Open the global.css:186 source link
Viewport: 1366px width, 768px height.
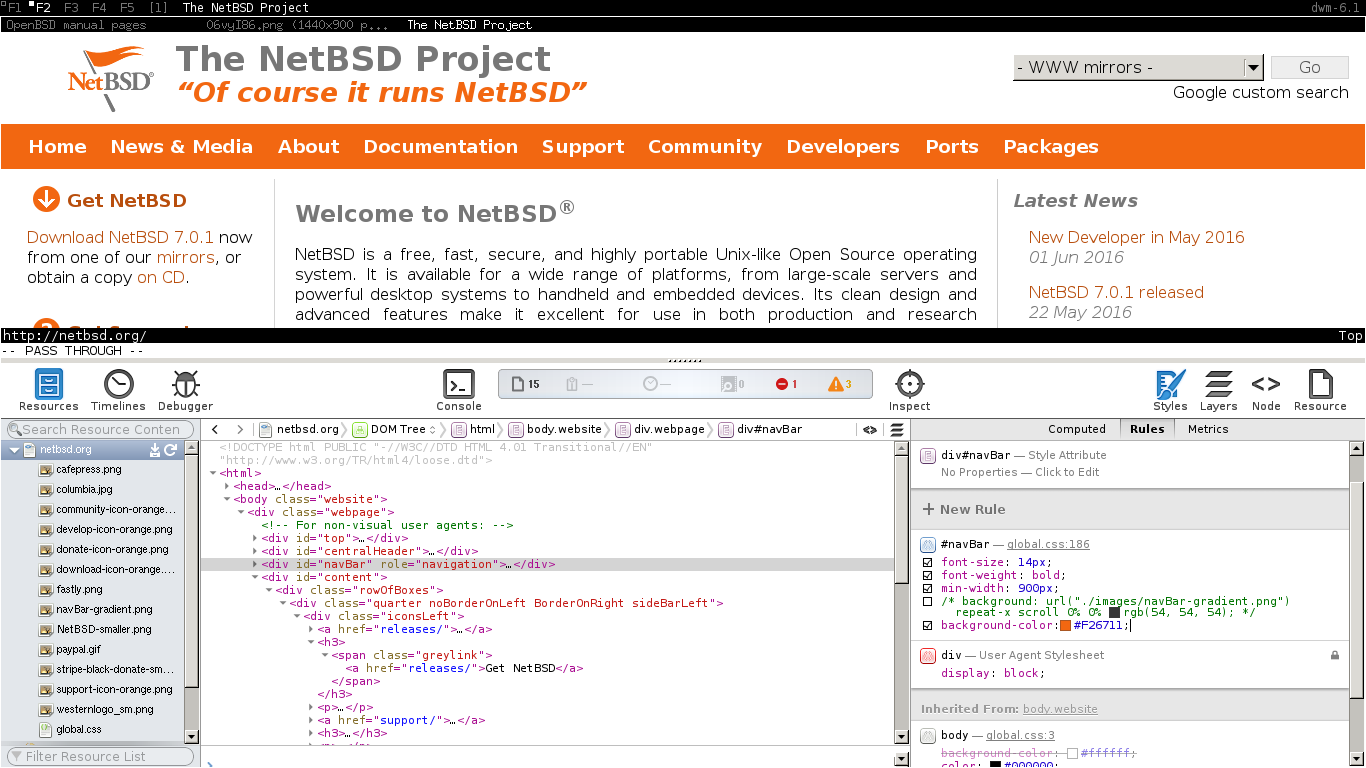click(x=1048, y=544)
